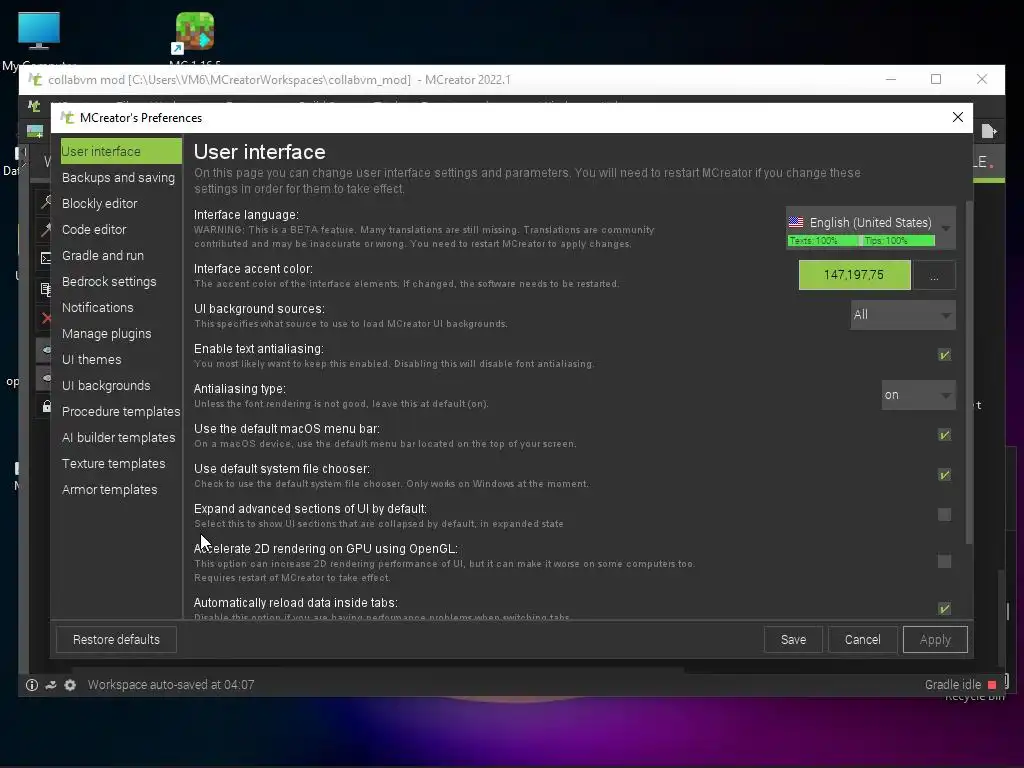Click Workspace auto-saved at 04:07 status text
The image size is (1024, 768).
171,684
